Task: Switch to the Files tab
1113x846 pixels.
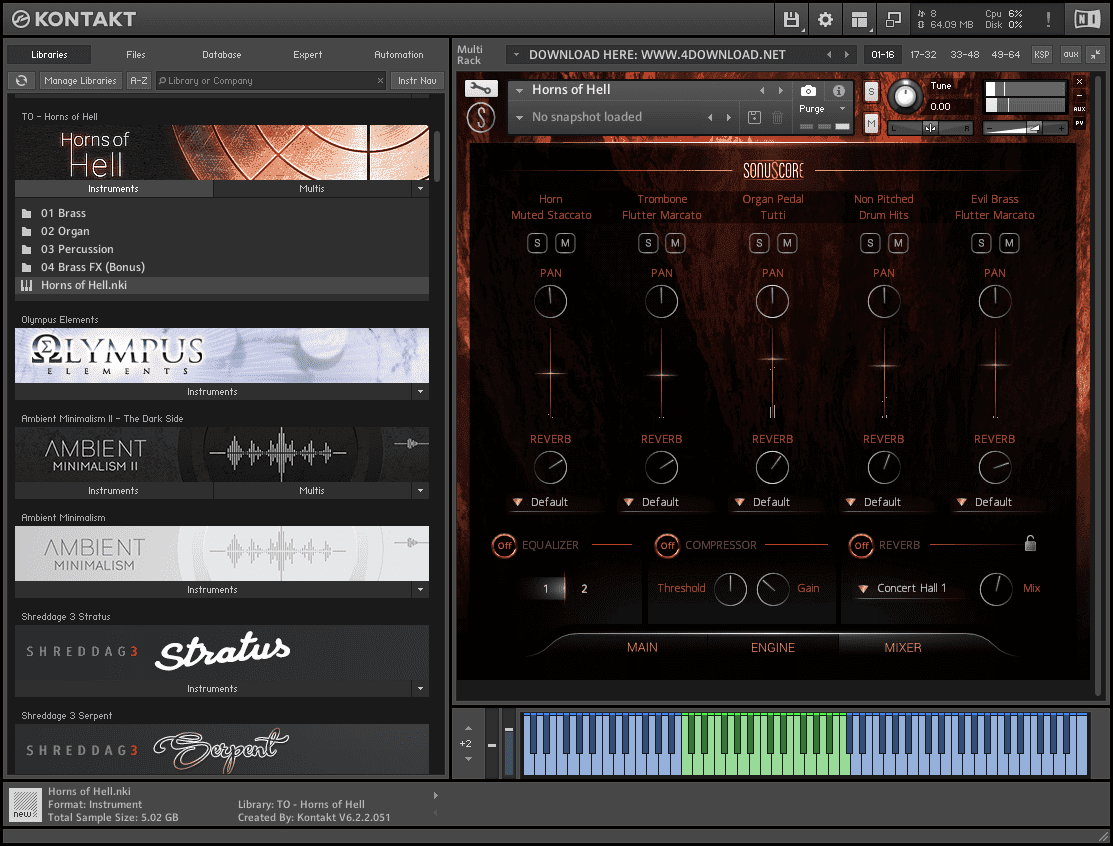Action: pos(136,55)
